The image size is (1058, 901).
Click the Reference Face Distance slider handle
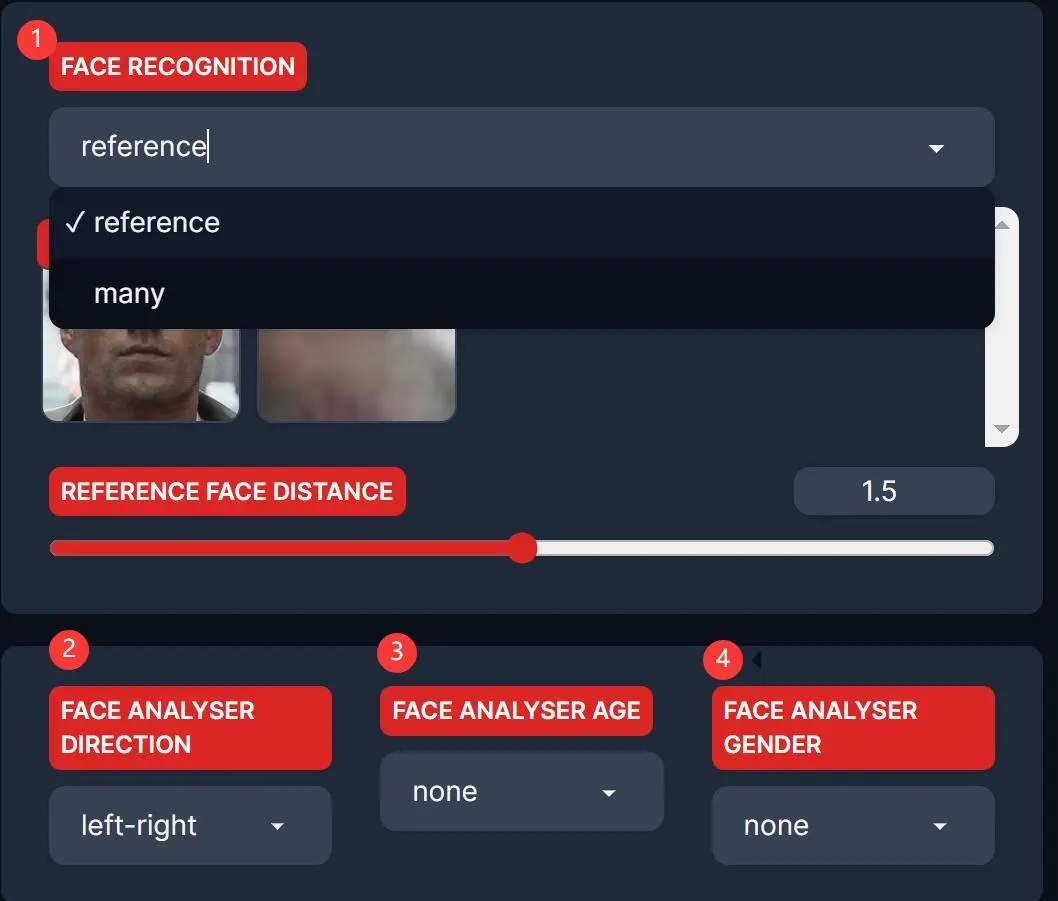[x=522, y=548]
